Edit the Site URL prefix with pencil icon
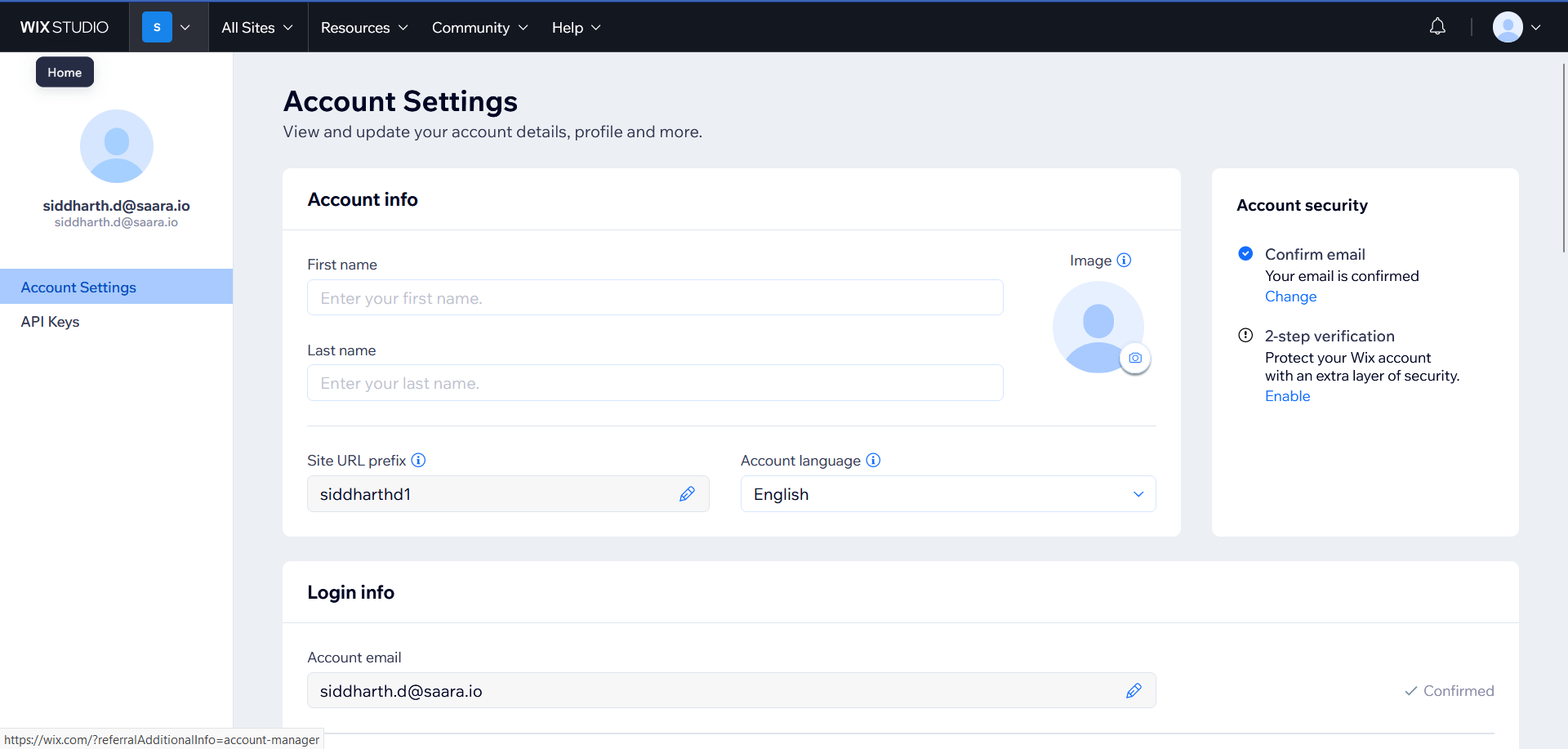The image size is (1568, 749). [x=687, y=494]
